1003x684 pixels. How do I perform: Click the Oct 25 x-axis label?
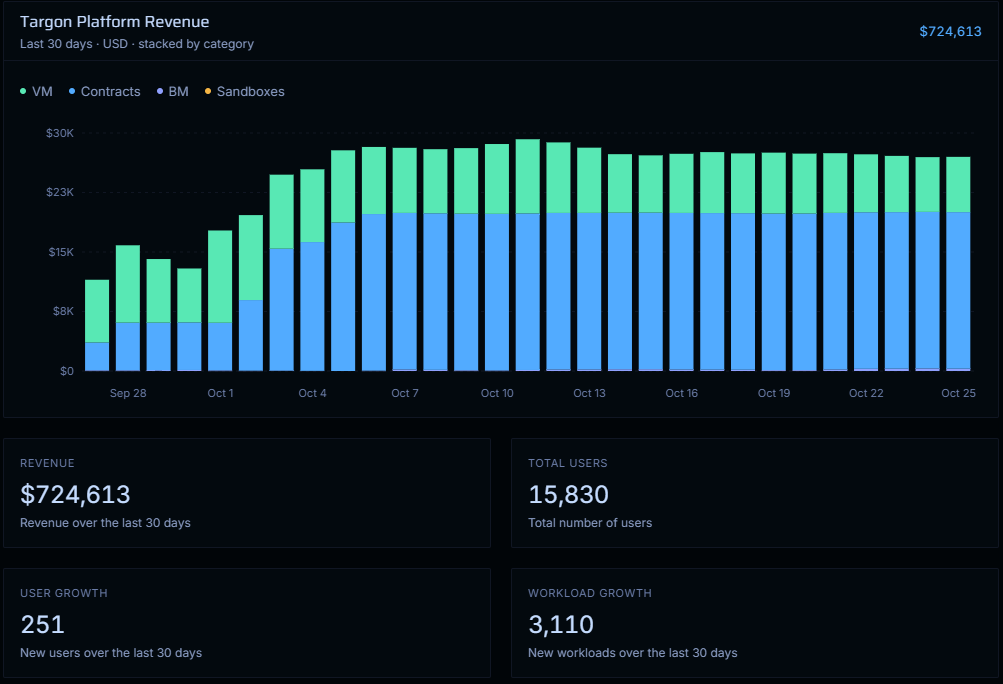click(958, 393)
